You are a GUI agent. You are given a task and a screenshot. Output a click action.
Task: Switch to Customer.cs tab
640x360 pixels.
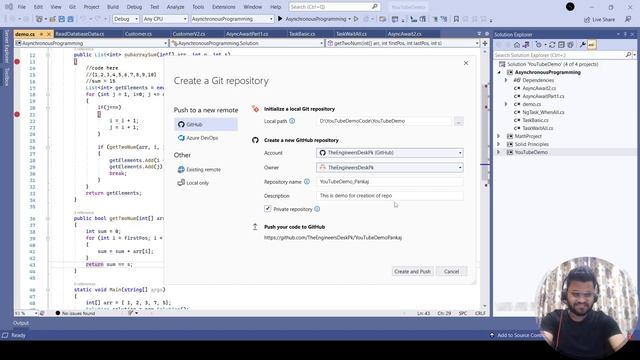click(x=138, y=34)
